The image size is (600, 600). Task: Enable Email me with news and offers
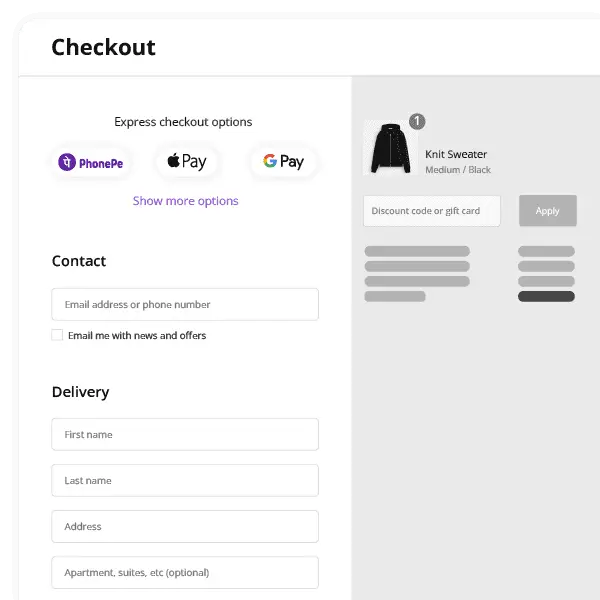(58, 335)
